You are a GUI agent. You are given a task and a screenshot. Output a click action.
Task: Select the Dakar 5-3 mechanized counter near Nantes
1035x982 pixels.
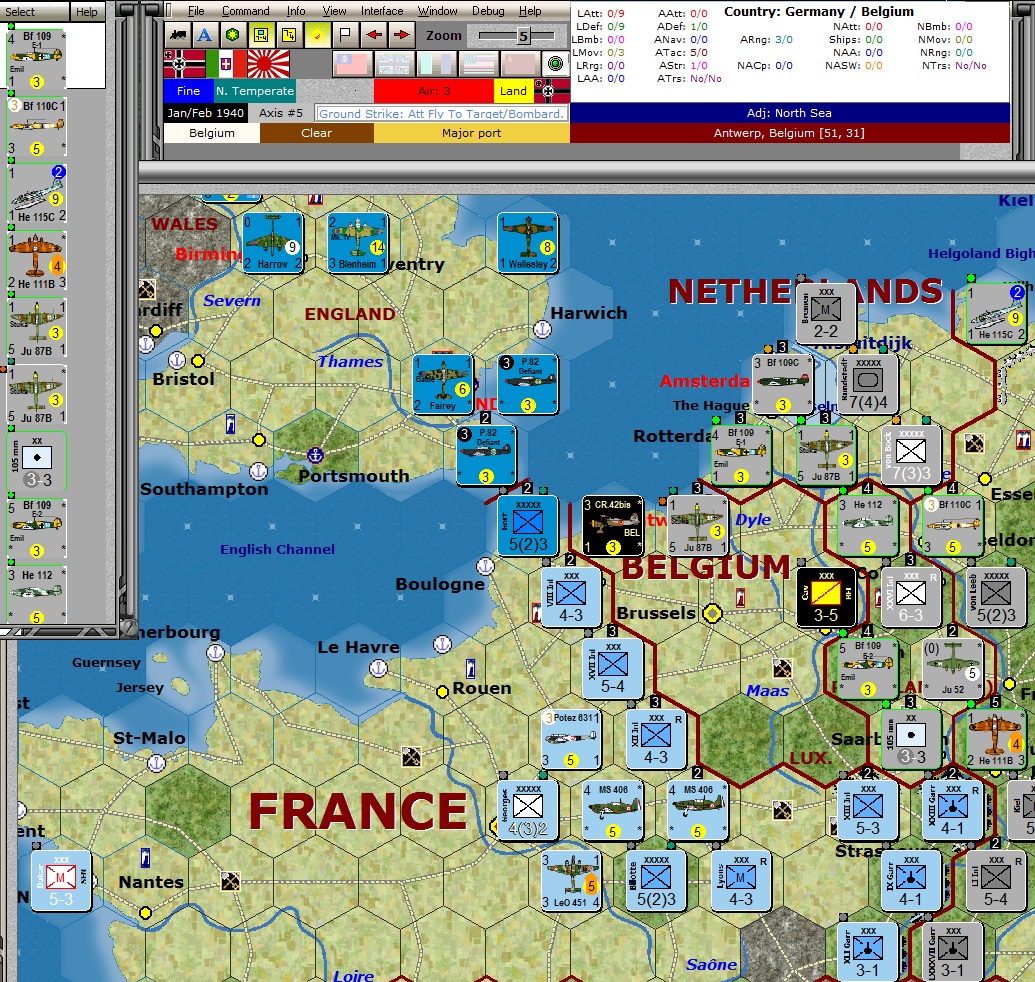click(61, 880)
